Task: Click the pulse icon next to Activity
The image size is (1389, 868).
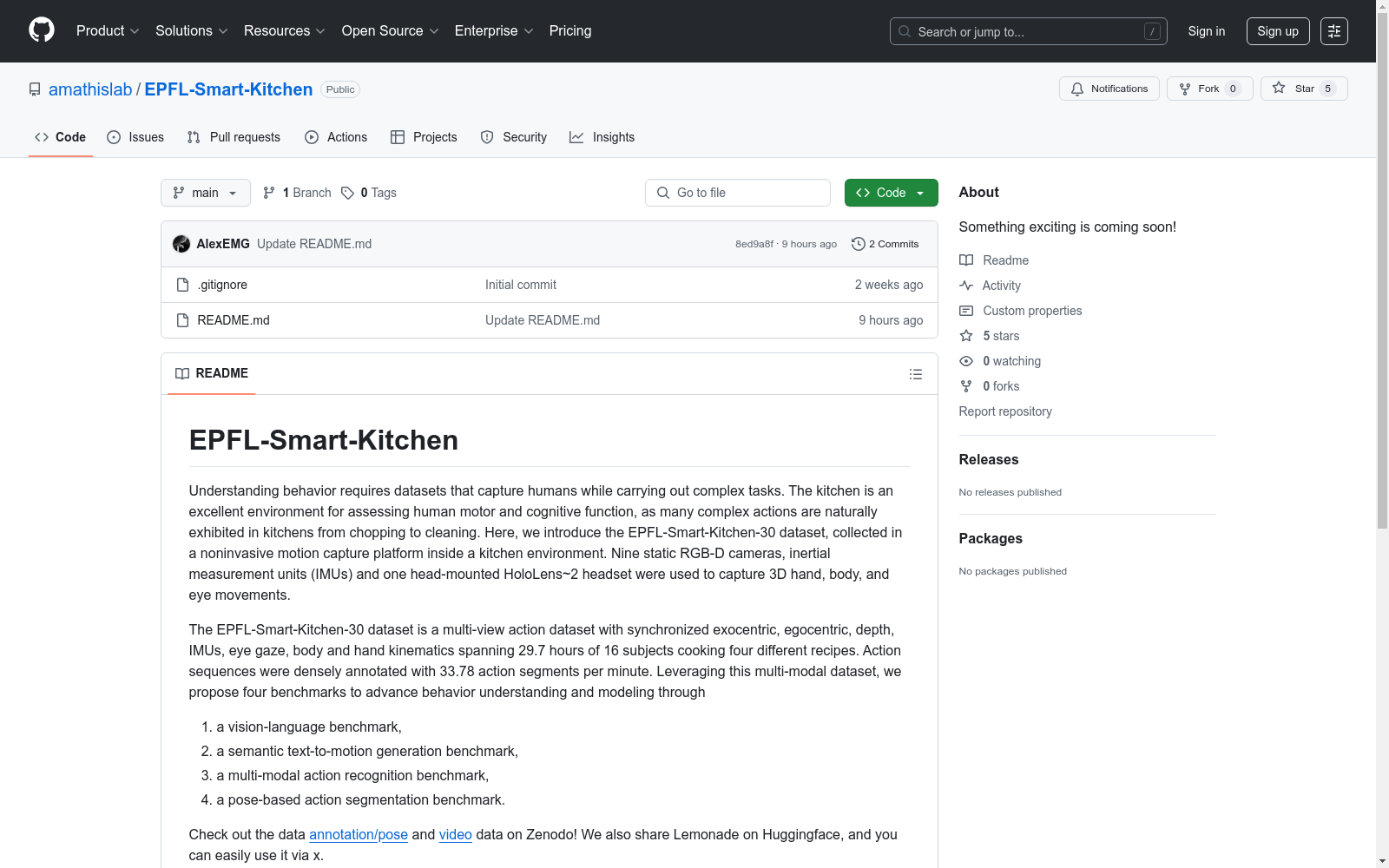Action: pyautogui.click(x=966, y=286)
